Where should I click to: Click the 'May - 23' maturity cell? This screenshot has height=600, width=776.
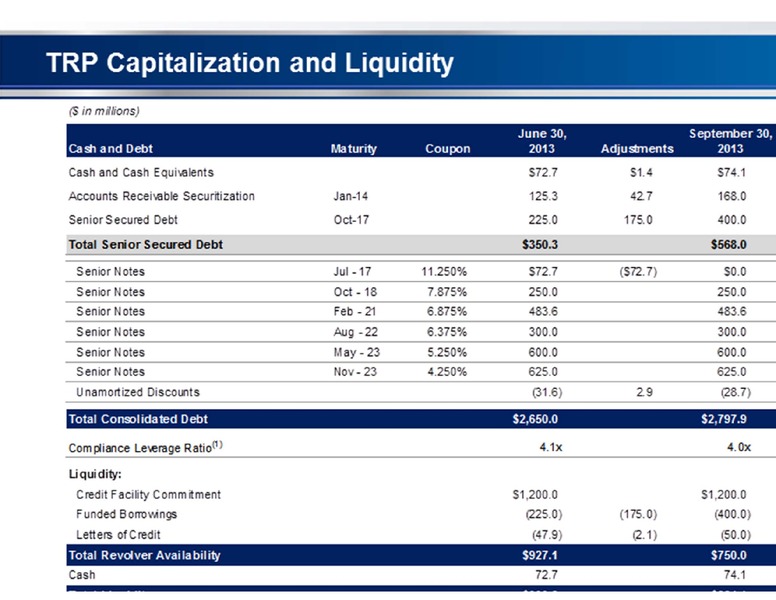[x=356, y=352]
